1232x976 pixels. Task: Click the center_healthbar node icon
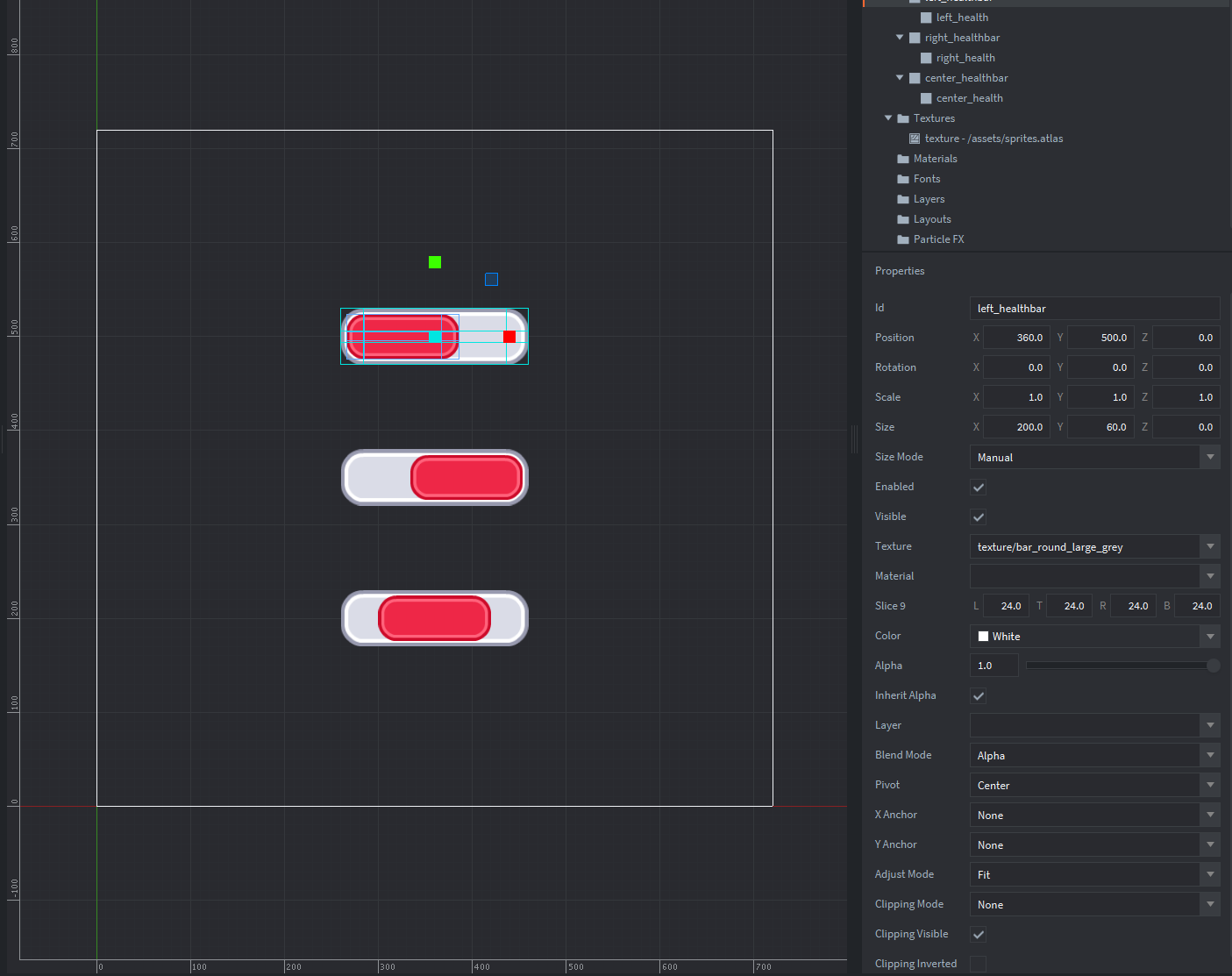915,78
